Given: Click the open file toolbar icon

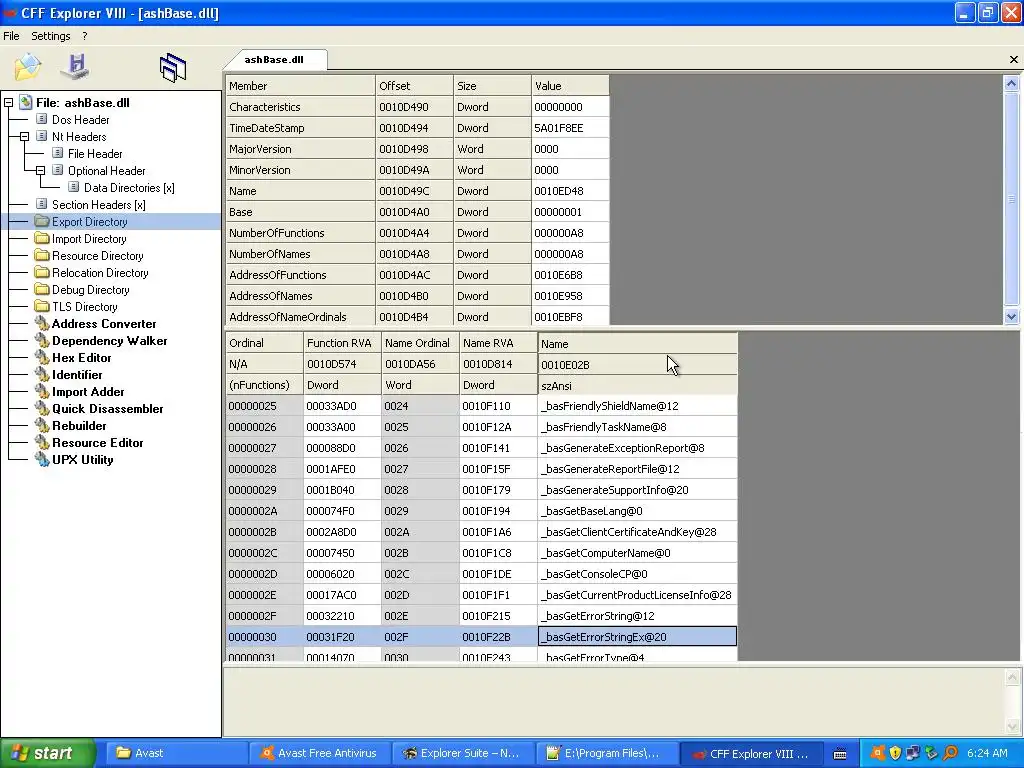Looking at the screenshot, I should coord(27,67).
